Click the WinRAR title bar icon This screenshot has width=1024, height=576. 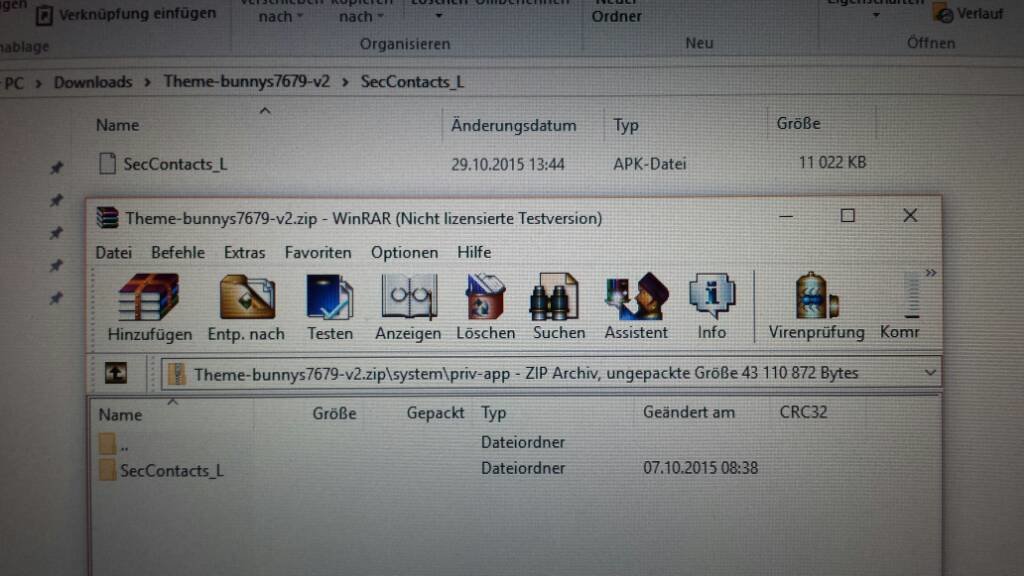(108, 217)
